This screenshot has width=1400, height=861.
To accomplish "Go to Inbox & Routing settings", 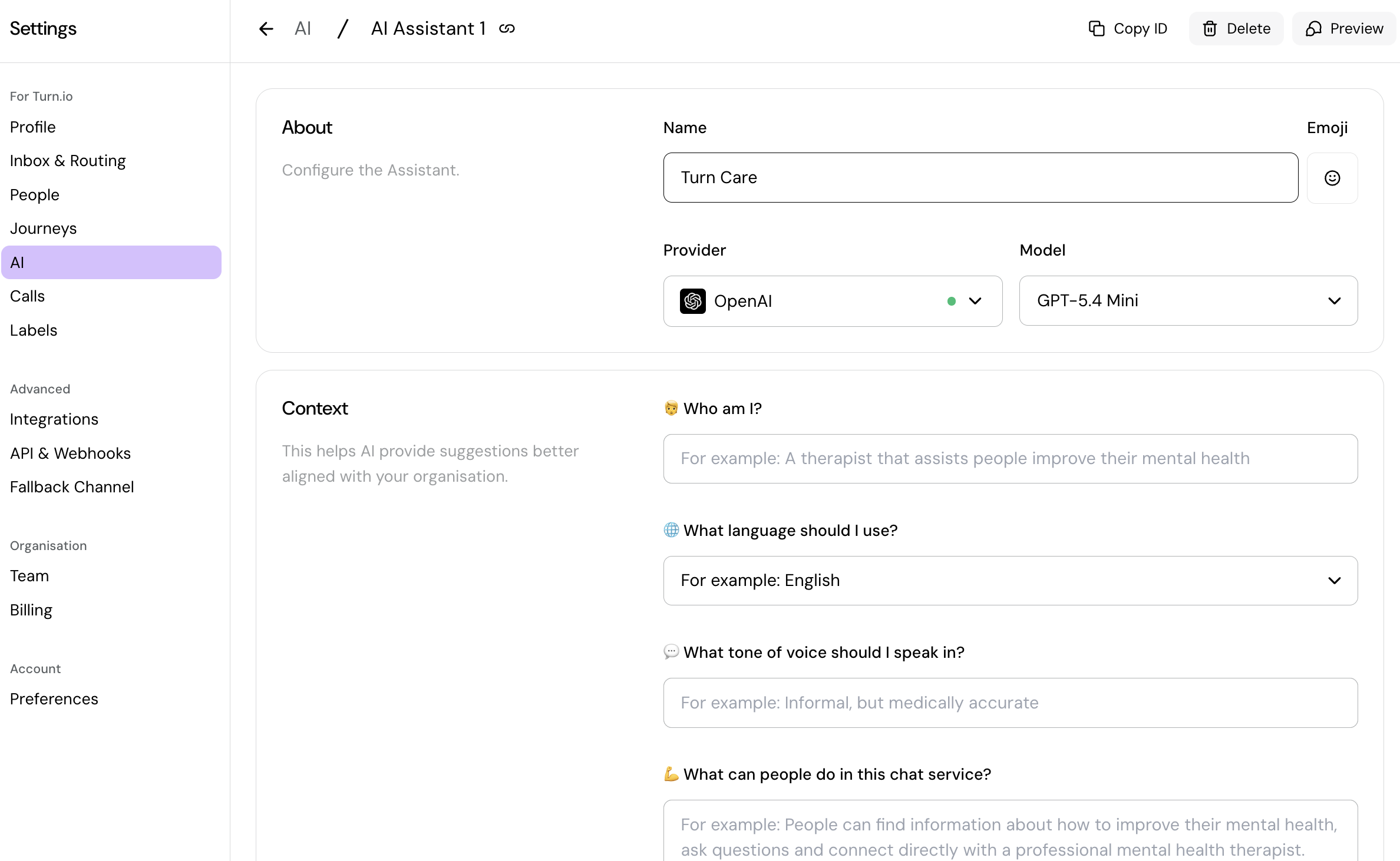I will pos(68,161).
